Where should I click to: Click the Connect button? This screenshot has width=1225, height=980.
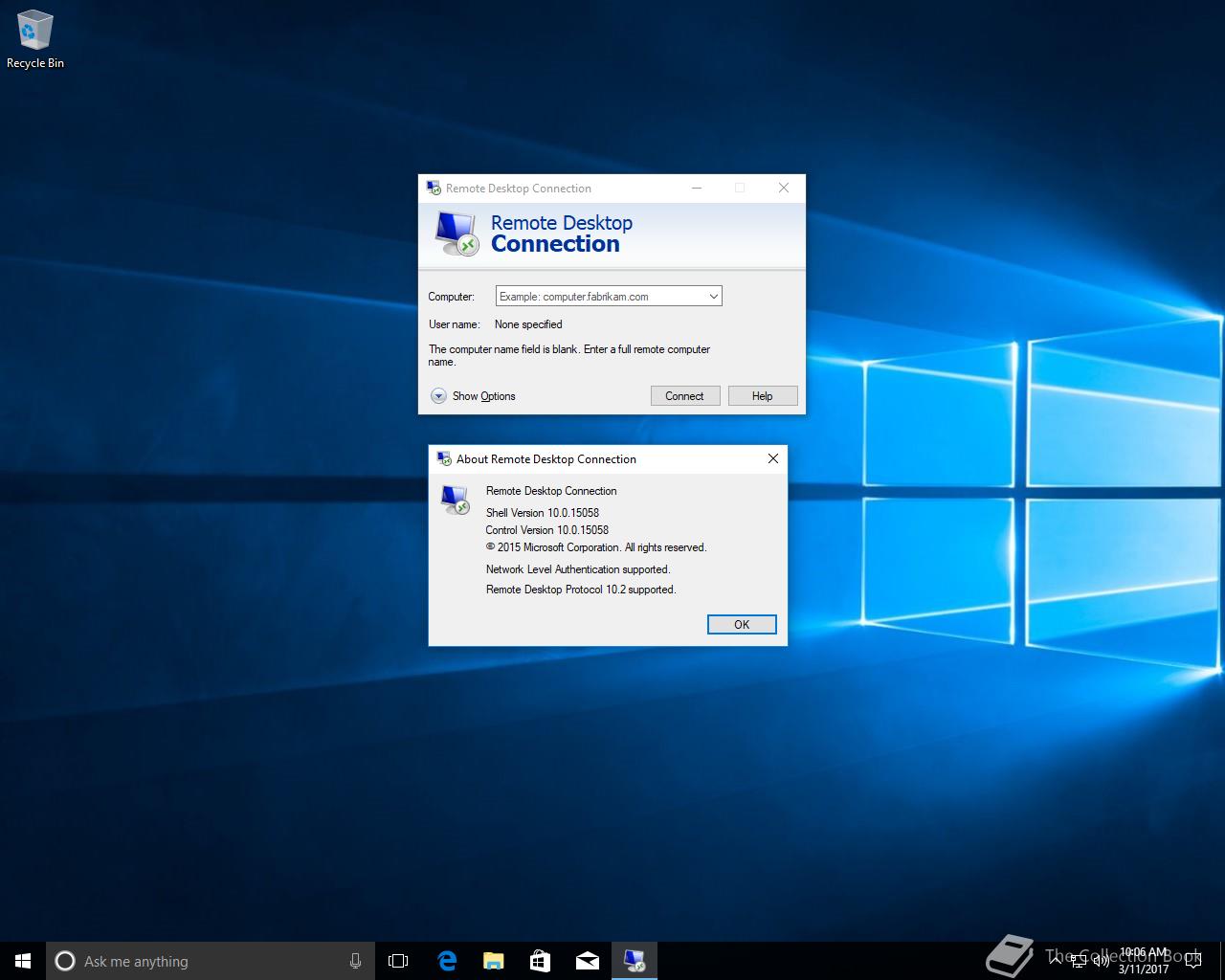pyautogui.click(x=685, y=396)
